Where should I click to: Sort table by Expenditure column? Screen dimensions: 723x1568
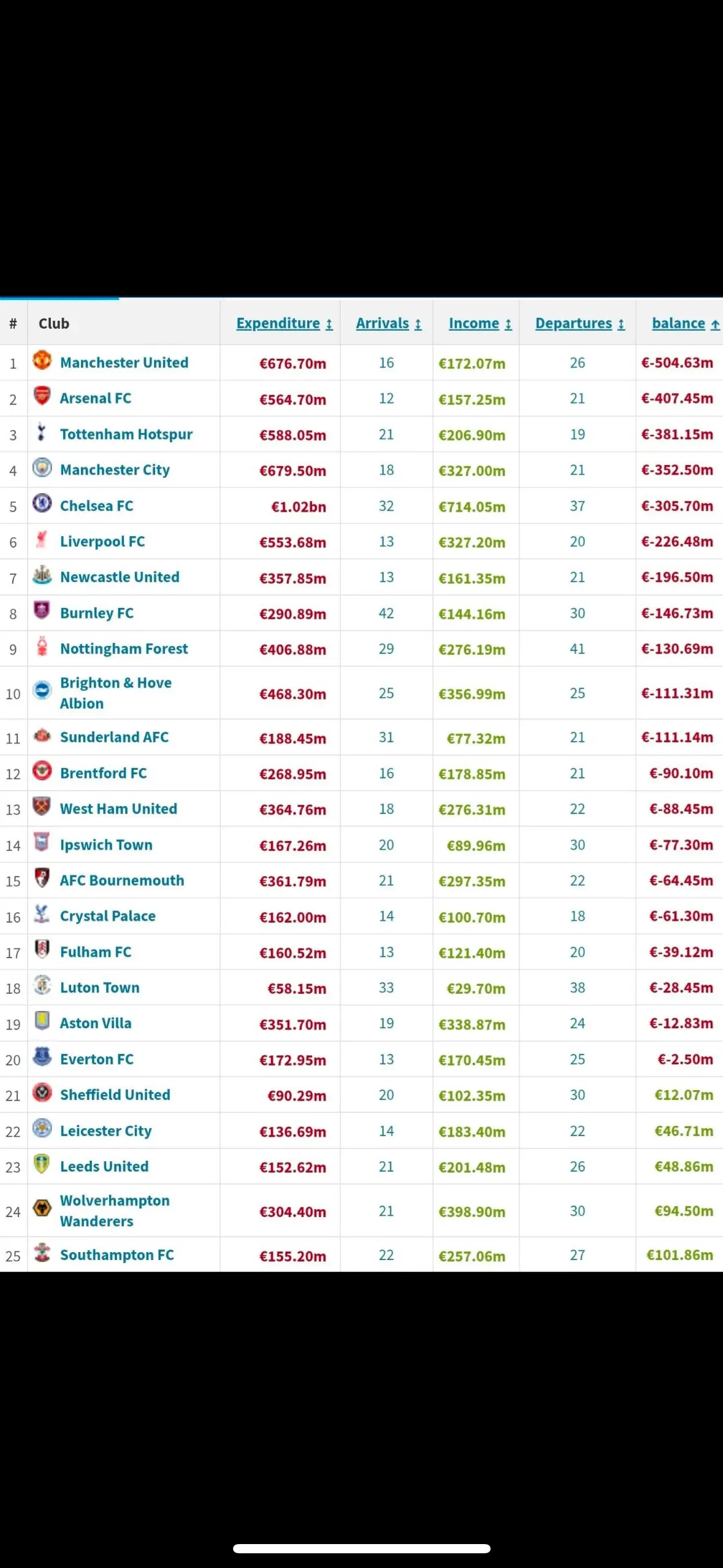(284, 323)
